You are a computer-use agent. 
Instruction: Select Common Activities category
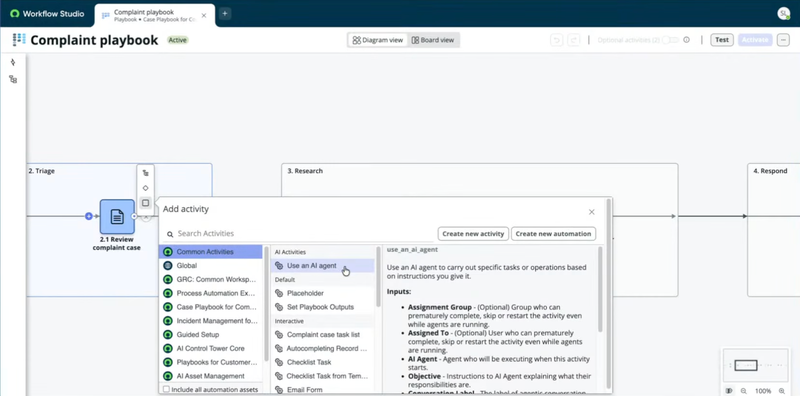click(211, 252)
